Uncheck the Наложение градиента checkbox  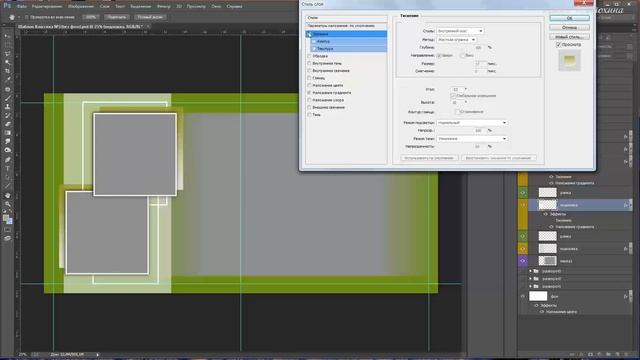(x=309, y=93)
